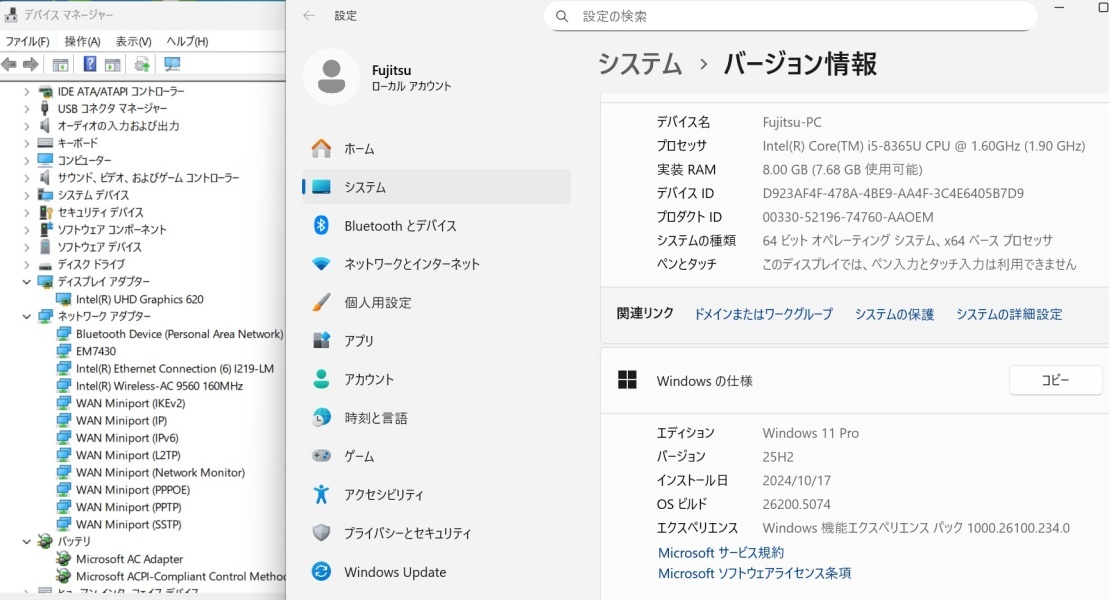This screenshot has height=600, width=1109.
Task: Open Bluetooth とデバイス in Settings sidebar
Action: coord(400,226)
